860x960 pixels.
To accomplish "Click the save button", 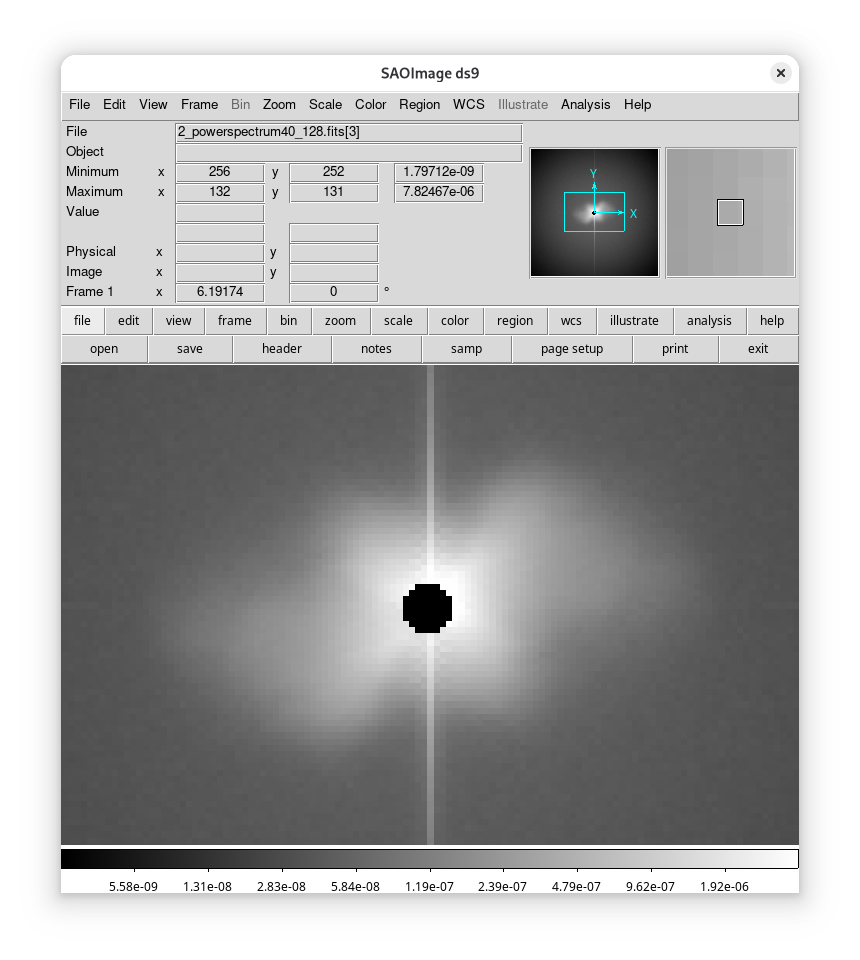I will (x=189, y=349).
